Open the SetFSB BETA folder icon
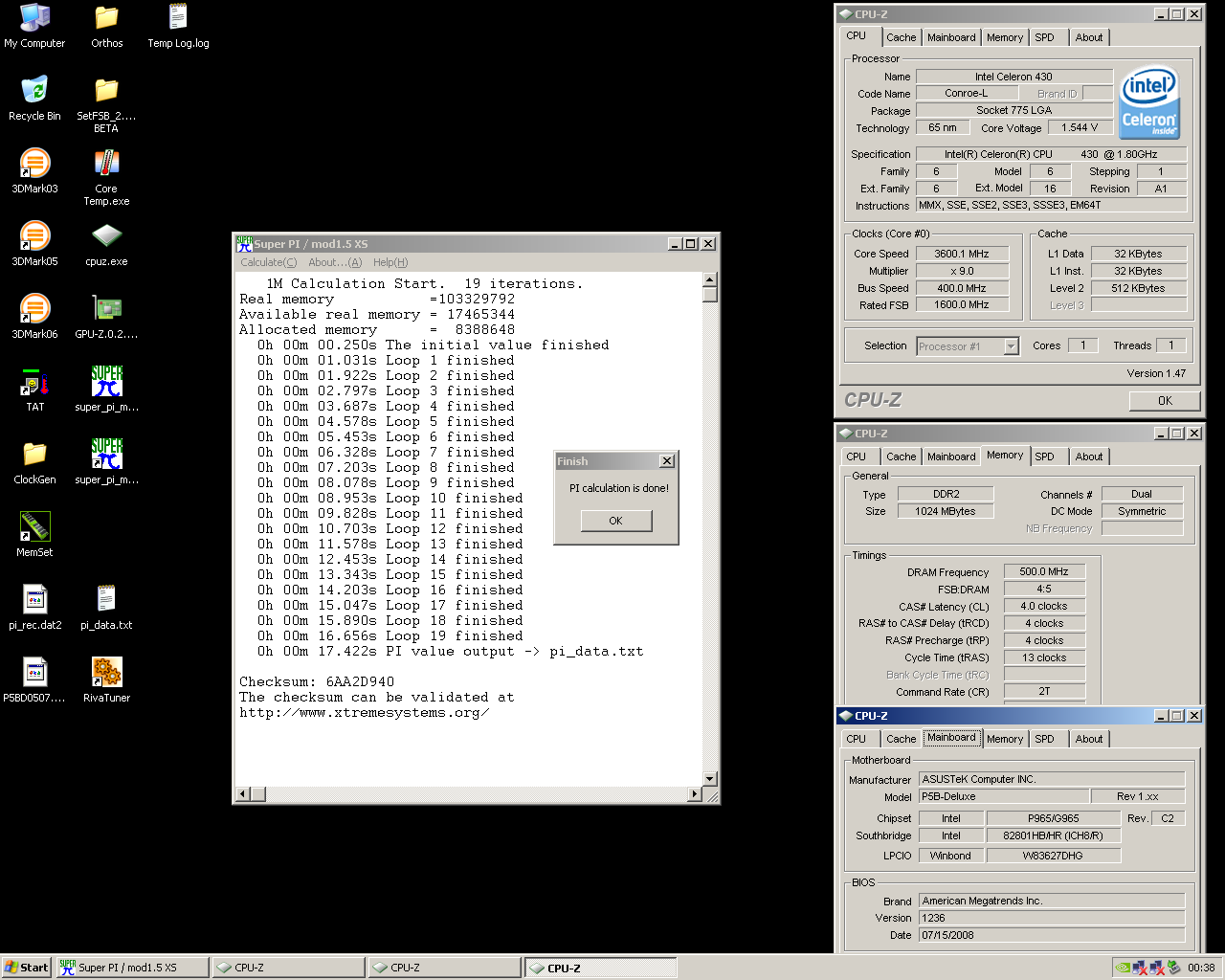 point(106,104)
